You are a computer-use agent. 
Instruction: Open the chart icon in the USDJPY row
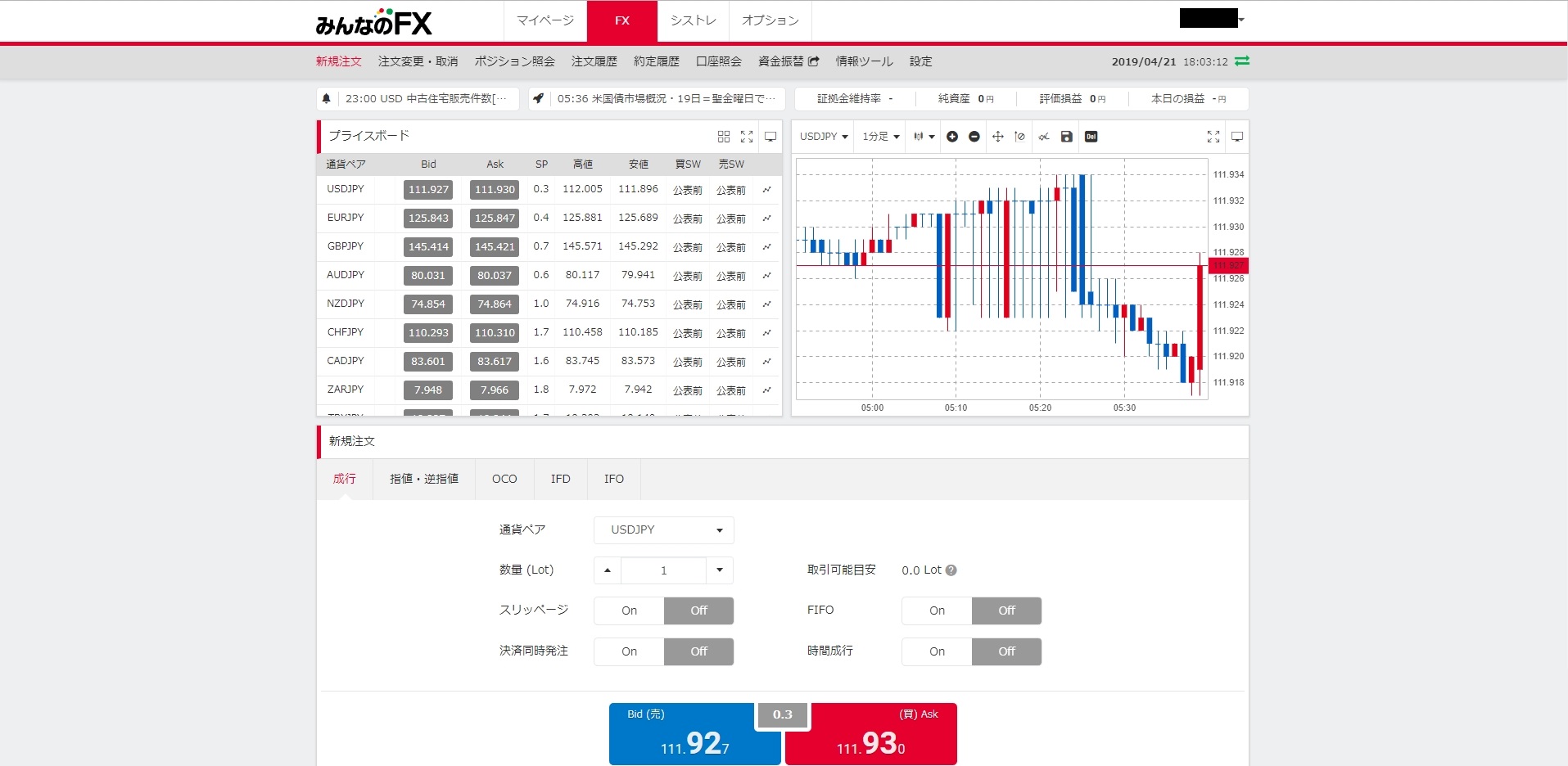766,190
